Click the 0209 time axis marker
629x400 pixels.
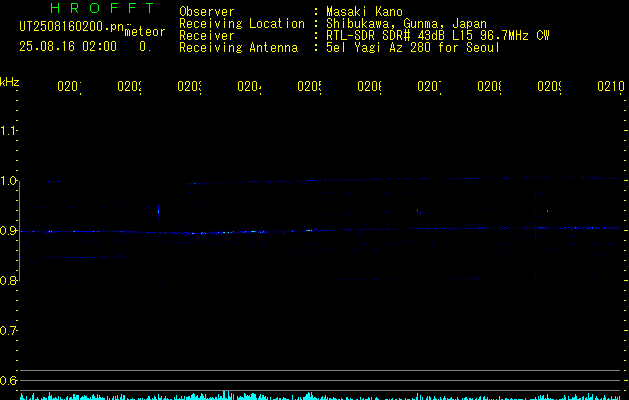[549, 87]
